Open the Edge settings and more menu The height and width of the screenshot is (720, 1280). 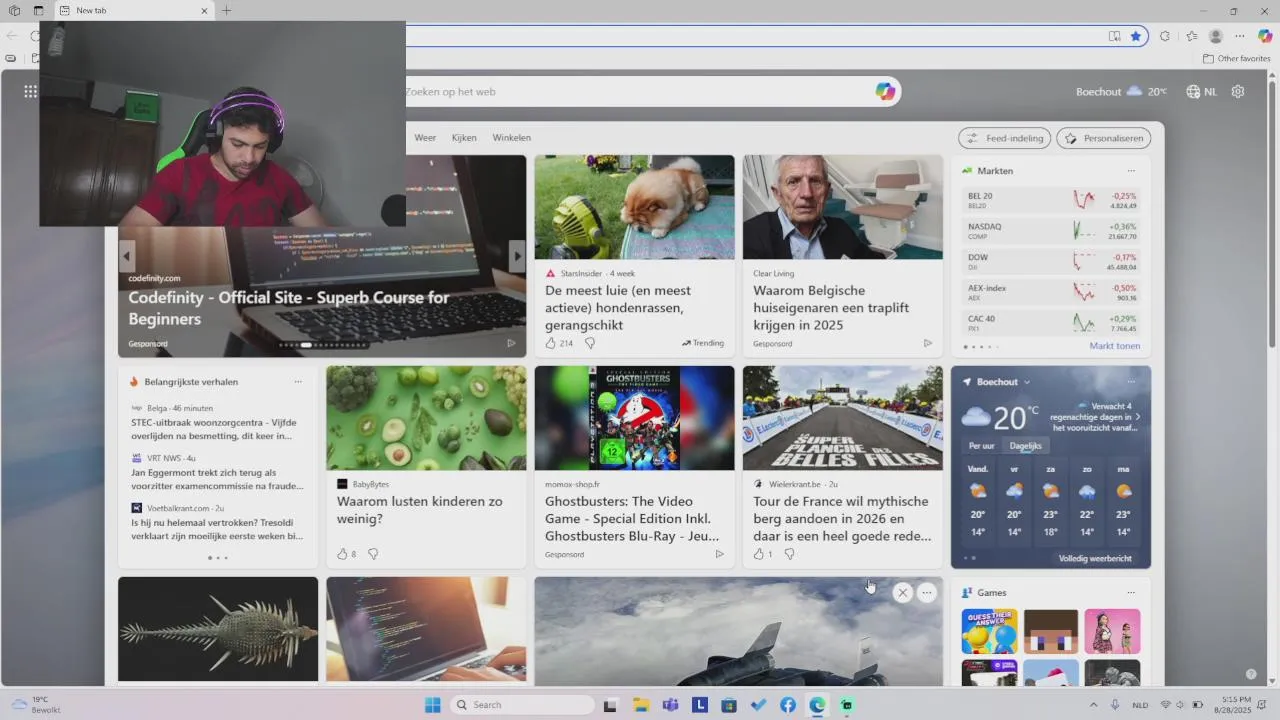click(1240, 36)
